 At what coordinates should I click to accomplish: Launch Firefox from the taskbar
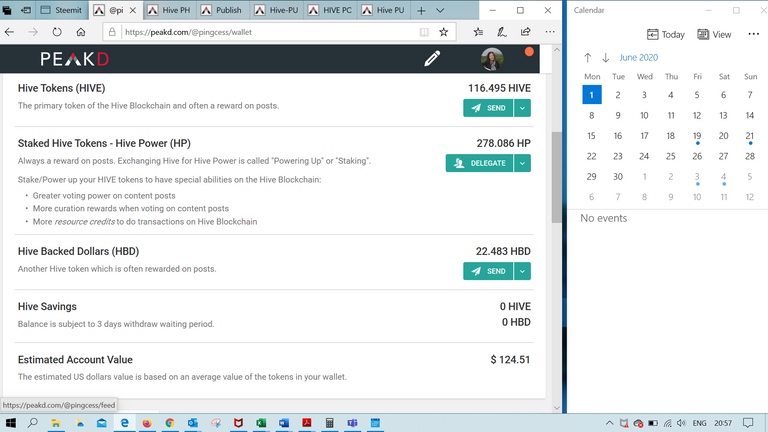click(147, 423)
